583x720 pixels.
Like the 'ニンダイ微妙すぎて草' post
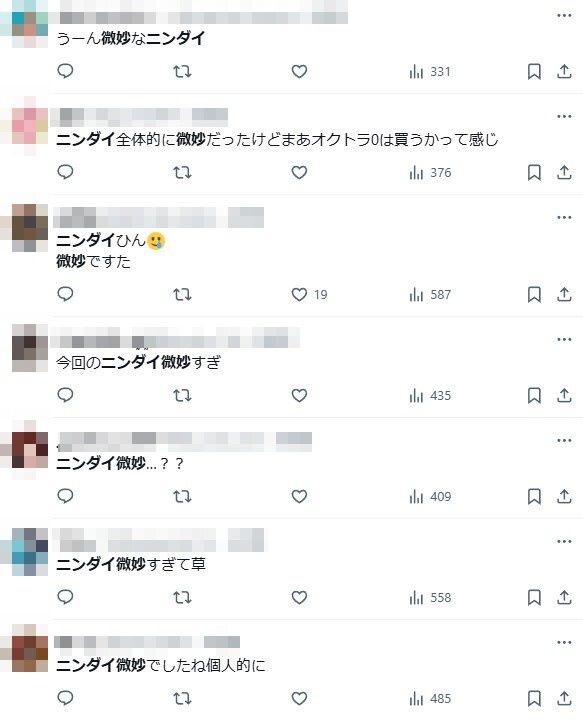coord(299,597)
